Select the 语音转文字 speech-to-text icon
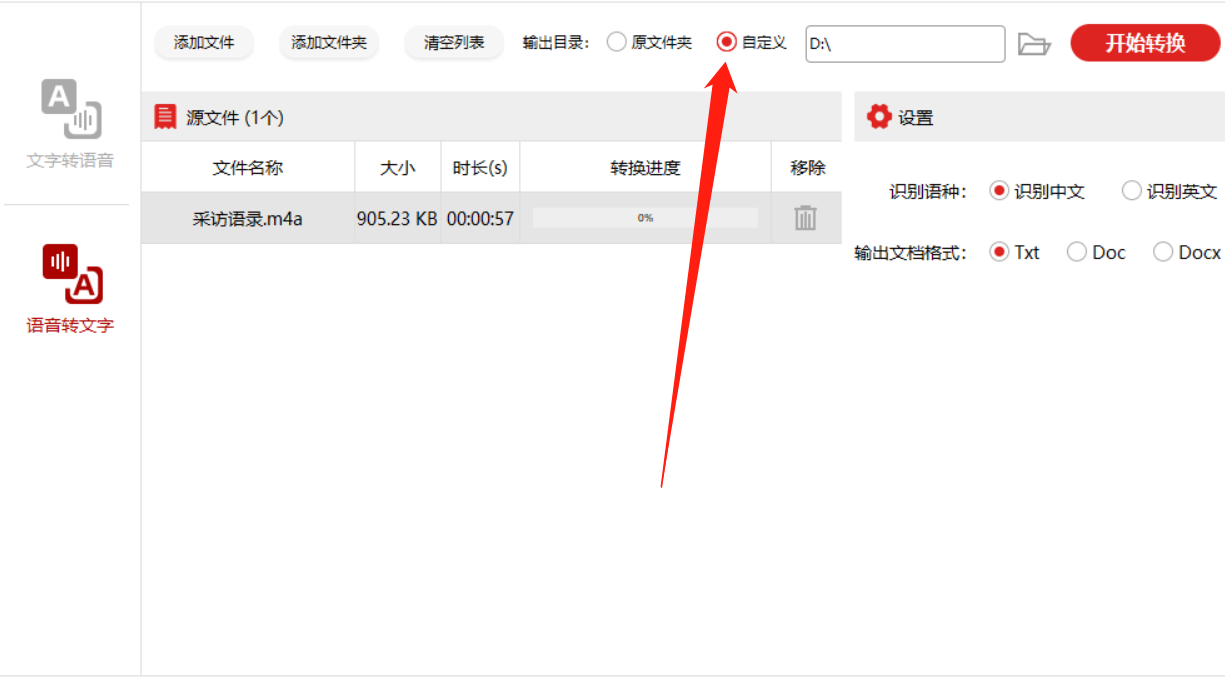 [72, 273]
